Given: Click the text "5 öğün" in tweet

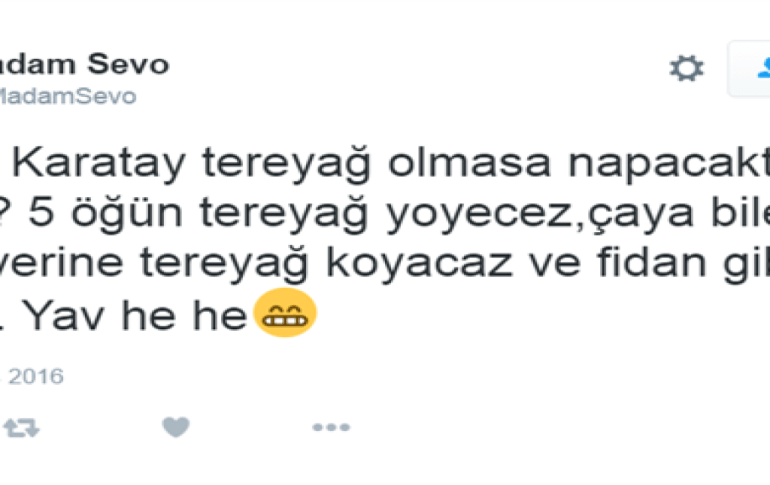Looking at the screenshot, I should coord(106,213).
